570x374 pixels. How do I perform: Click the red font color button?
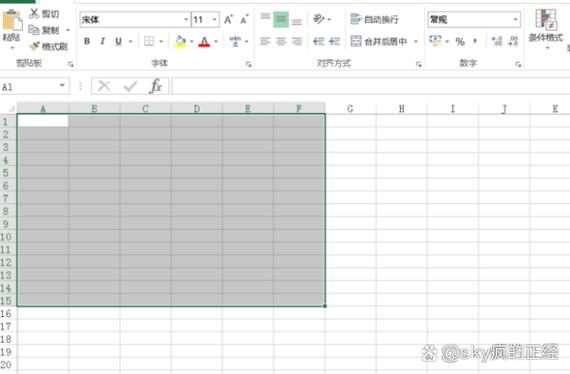click(205, 41)
